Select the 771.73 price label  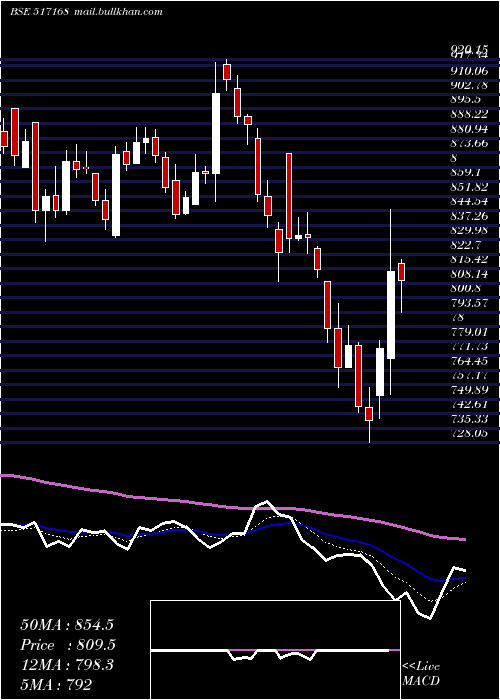coord(469,346)
